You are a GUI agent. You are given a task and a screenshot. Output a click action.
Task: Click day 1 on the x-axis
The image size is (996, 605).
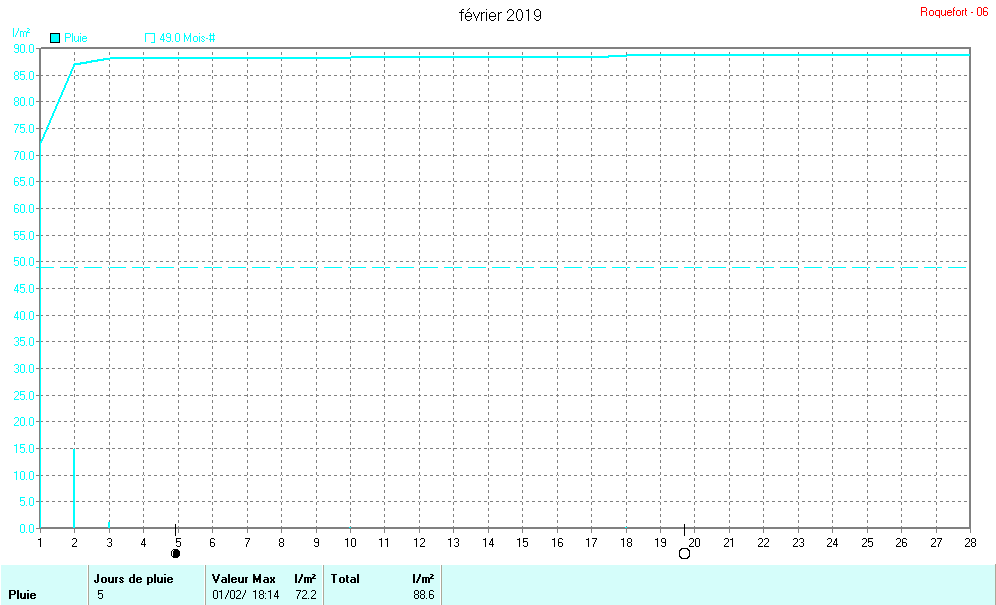(x=40, y=543)
